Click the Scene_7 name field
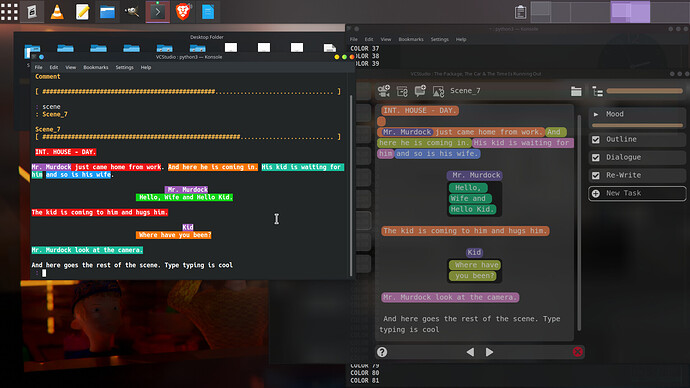 pyautogui.click(x=465, y=91)
